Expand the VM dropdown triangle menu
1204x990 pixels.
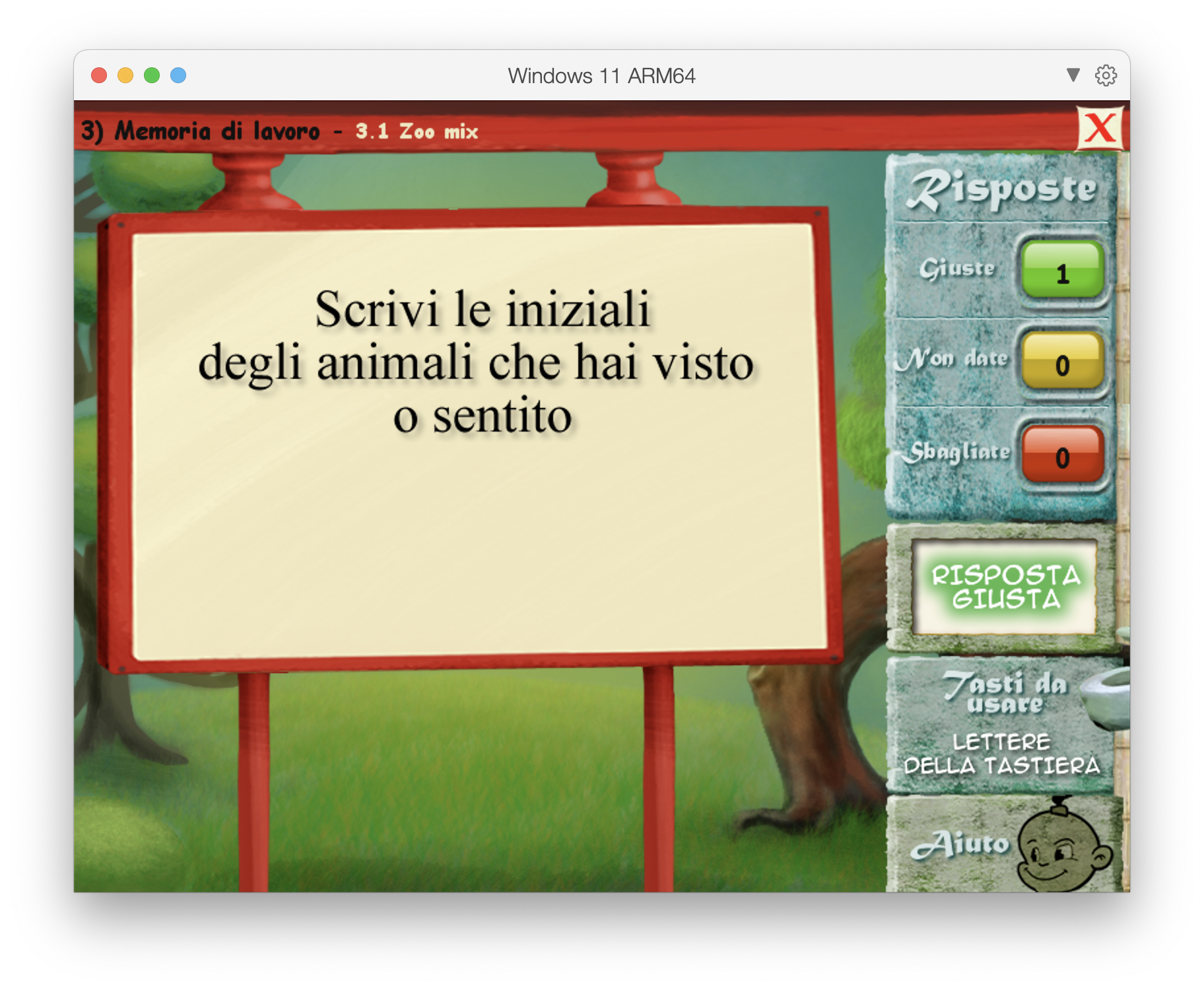[1073, 75]
